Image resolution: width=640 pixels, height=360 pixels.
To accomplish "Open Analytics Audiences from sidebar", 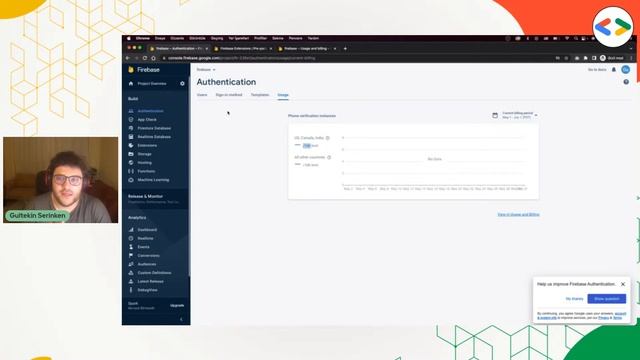I will [147, 264].
